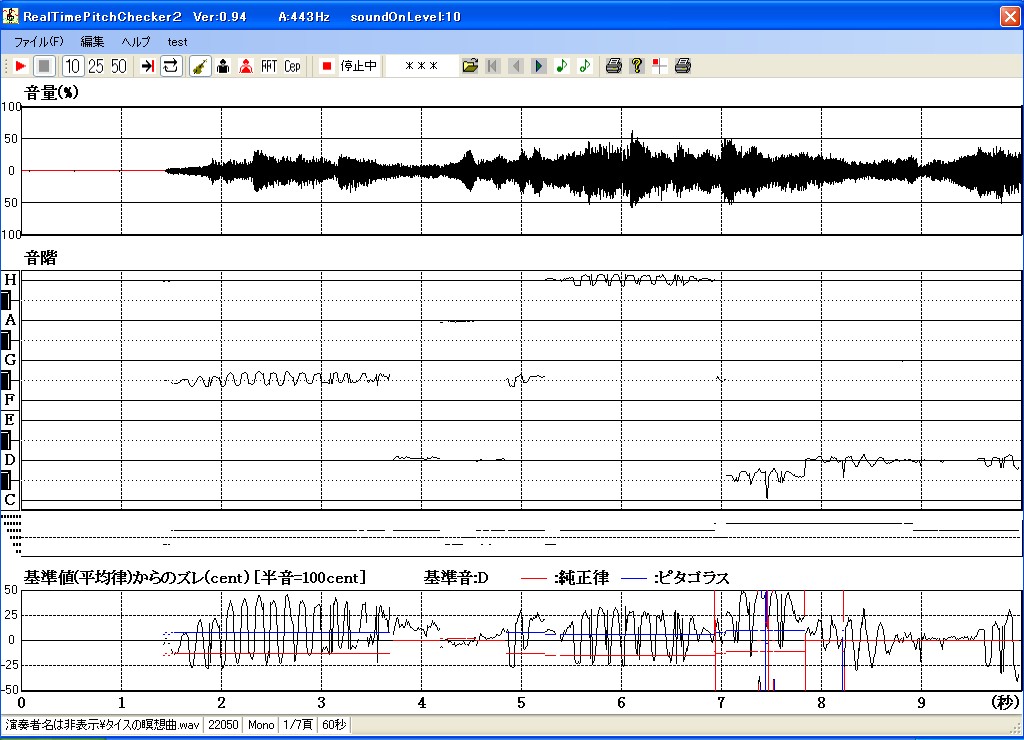Go to the previous page
The image size is (1024, 740).
coord(516,66)
